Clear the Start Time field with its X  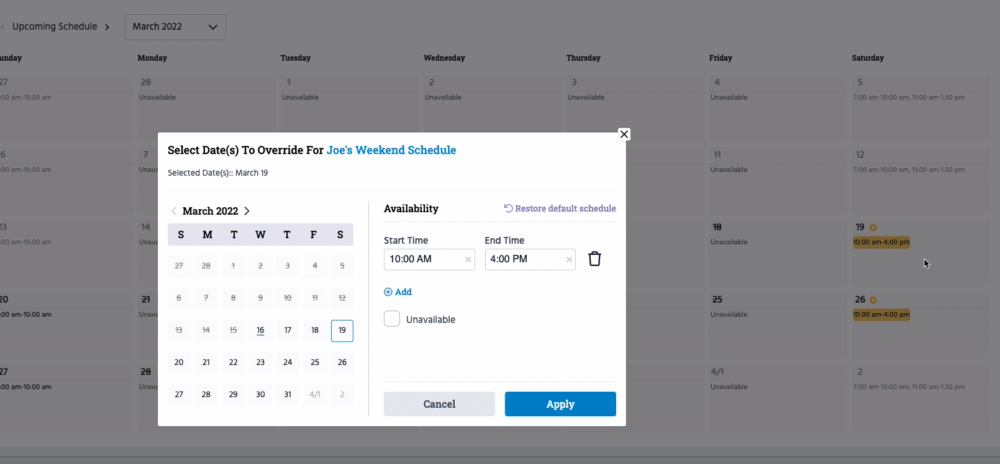[468, 260]
